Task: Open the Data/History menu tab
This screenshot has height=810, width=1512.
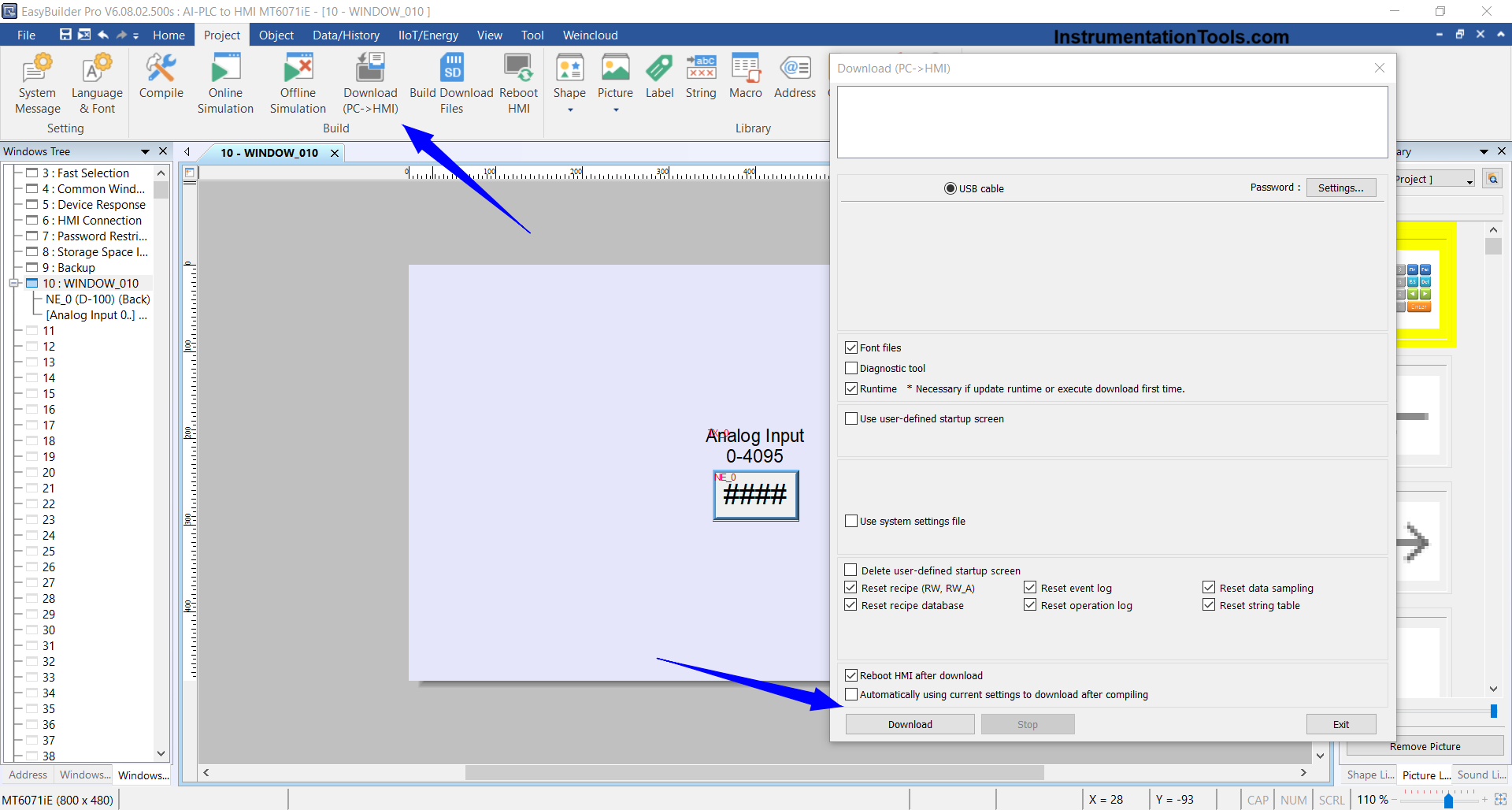Action: [346, 35]
